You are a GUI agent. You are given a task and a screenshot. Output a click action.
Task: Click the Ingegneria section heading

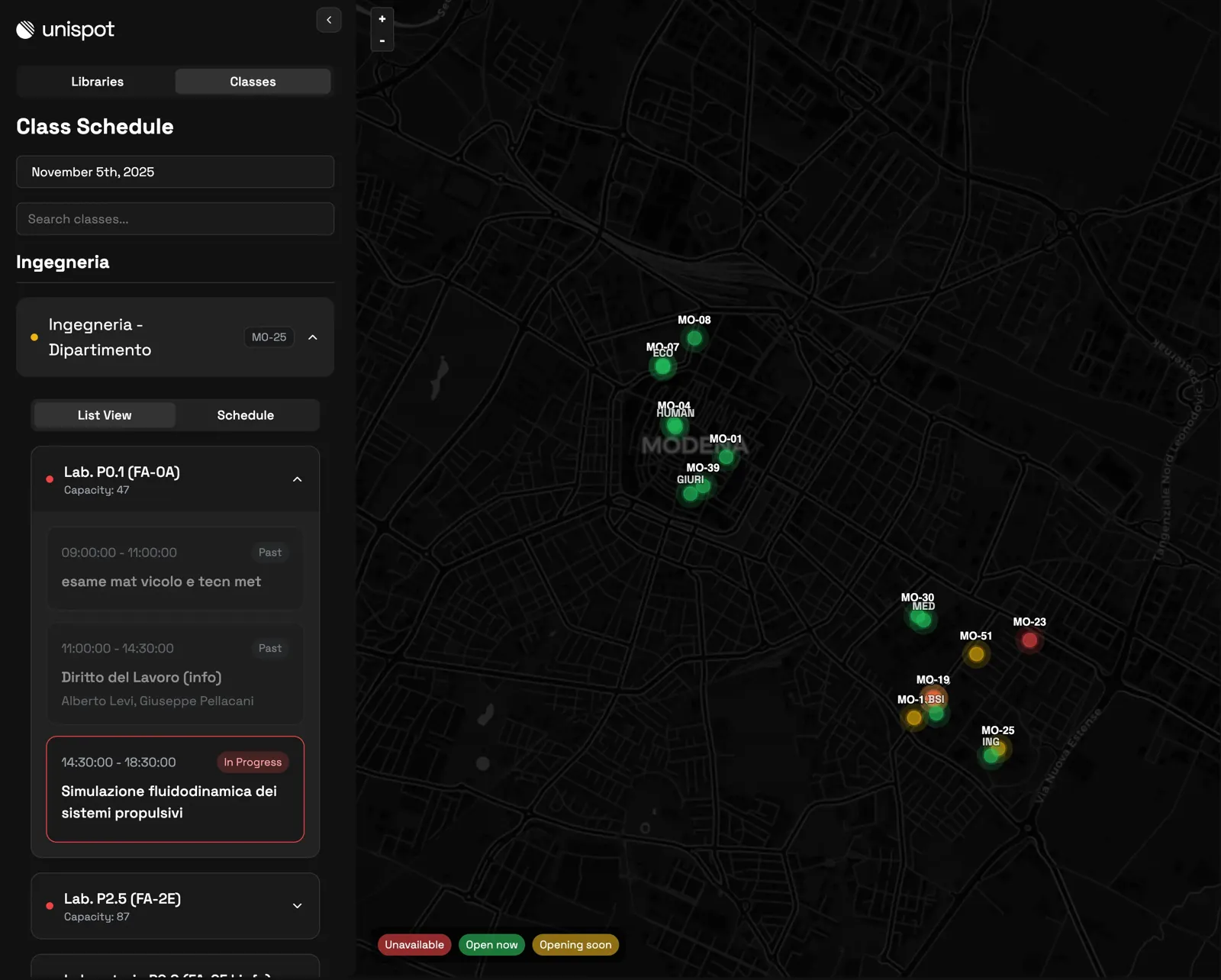(x=63, y=262)
